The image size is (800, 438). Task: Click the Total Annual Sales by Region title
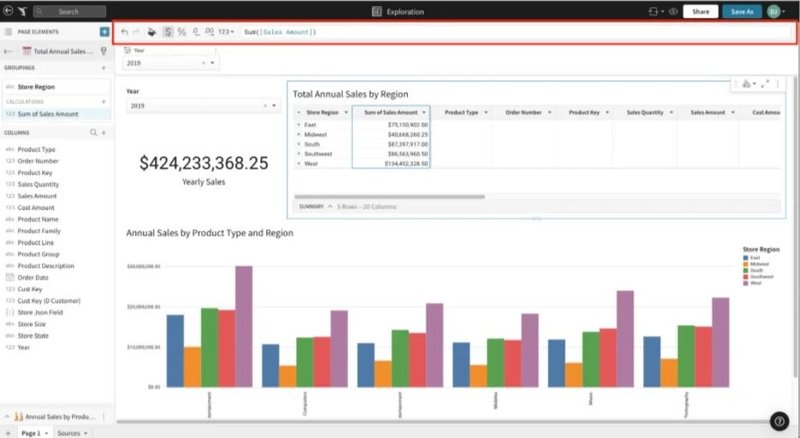click(x=351, y=94)
